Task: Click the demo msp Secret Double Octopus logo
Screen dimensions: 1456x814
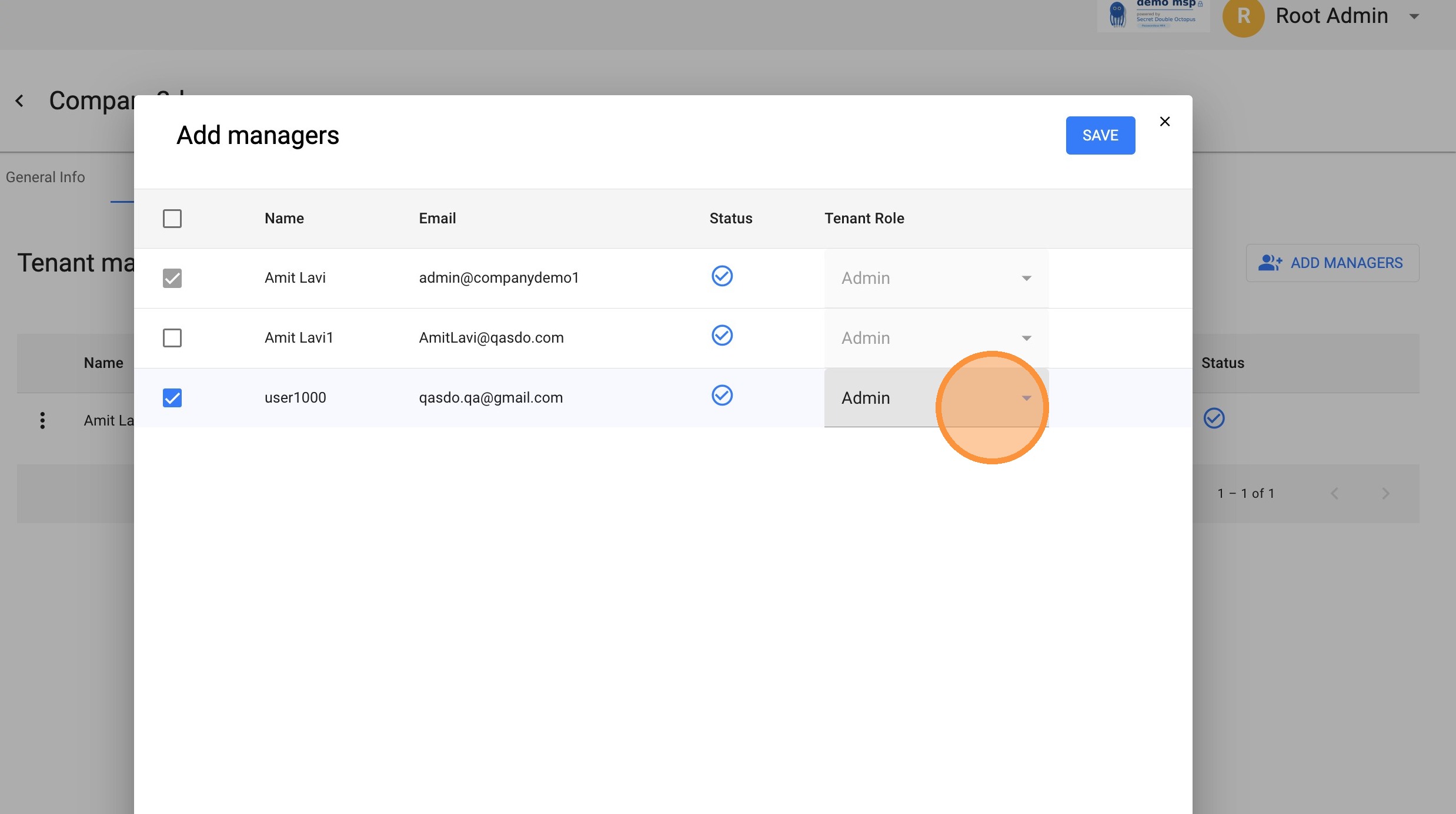Action: click(1153, 15)
